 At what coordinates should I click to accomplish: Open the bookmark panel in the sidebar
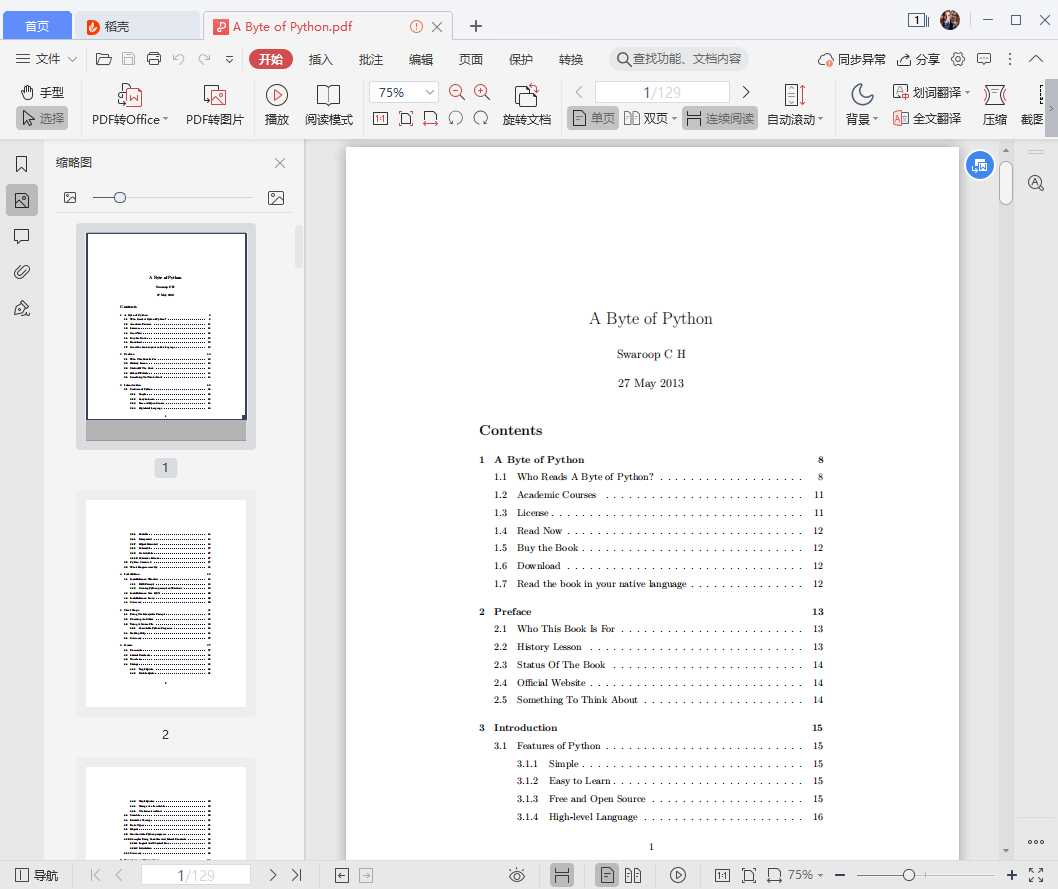pos(22,164)
